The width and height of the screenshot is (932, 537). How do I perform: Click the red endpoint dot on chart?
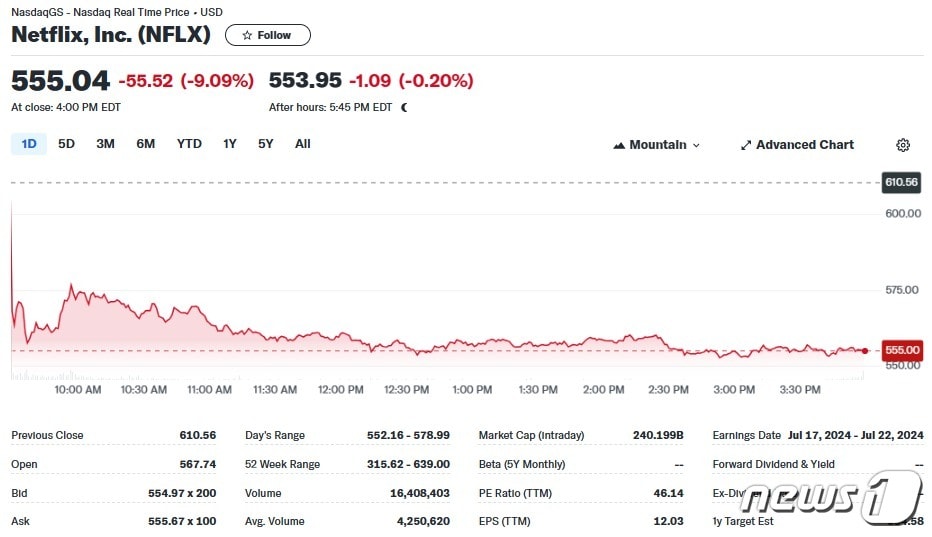point(865,350)
